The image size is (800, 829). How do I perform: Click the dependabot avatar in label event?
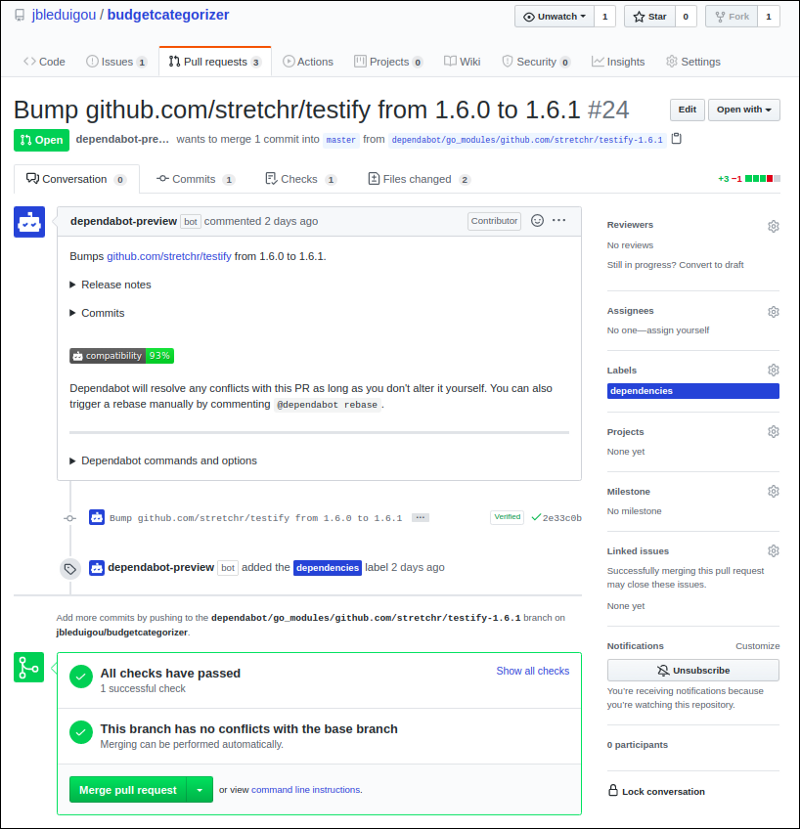tap(97, 568)
